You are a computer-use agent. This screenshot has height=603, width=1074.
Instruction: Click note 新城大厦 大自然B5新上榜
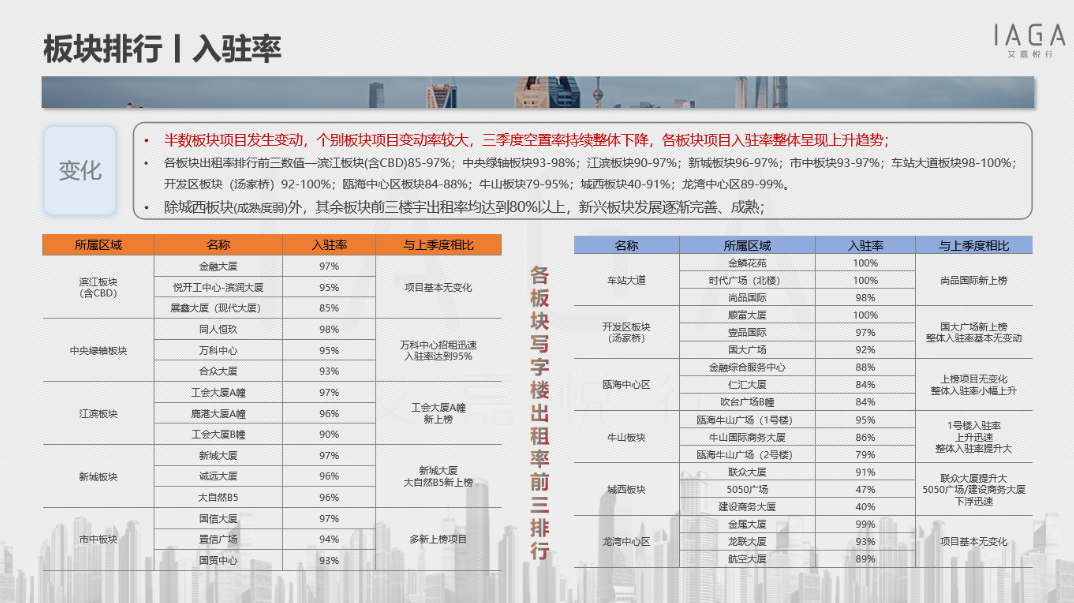pos(438,476)
